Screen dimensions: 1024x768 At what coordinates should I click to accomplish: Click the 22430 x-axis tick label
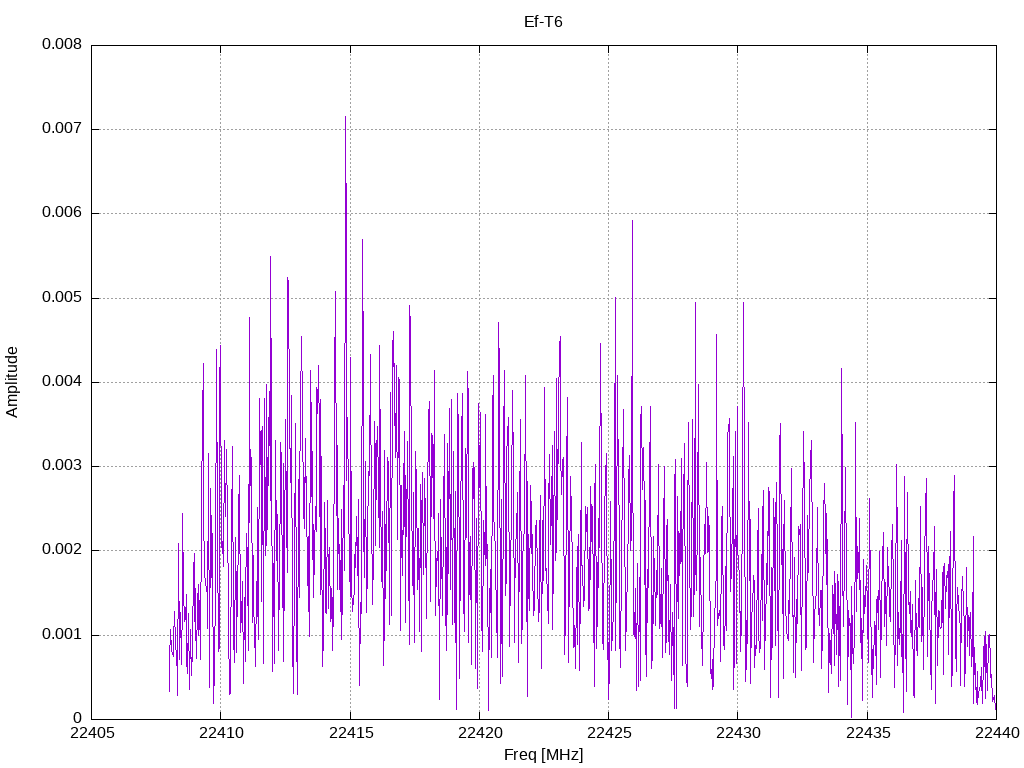click(738, 733)
